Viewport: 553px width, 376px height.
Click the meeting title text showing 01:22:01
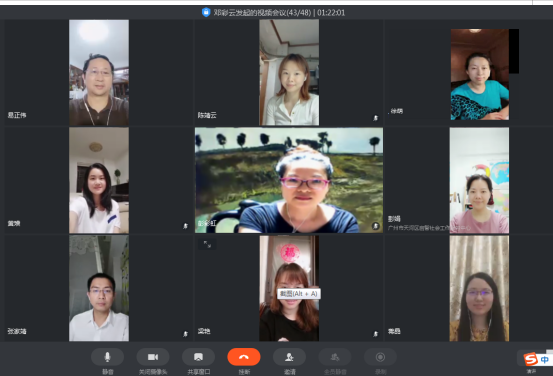pos(279,13)
